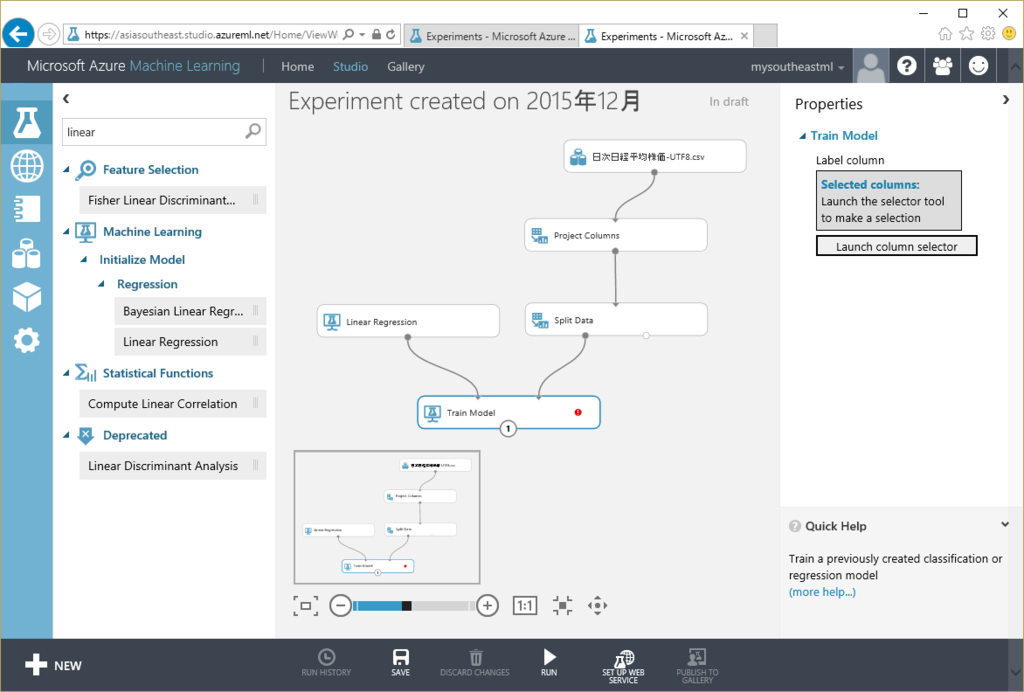Click the Zoom out minus button
Viewport: 1024px width, 692px height.
340,606
